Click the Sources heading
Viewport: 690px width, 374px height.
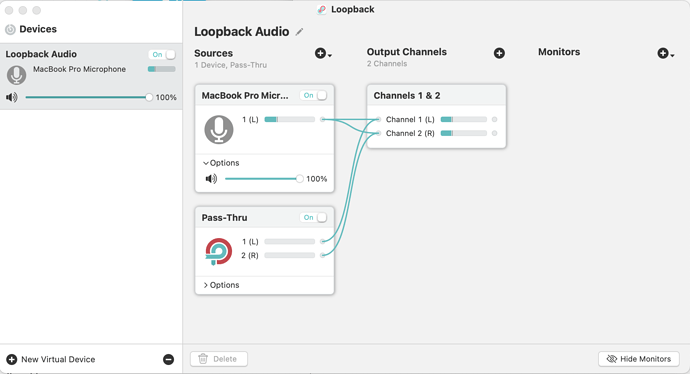coord(213,53)
